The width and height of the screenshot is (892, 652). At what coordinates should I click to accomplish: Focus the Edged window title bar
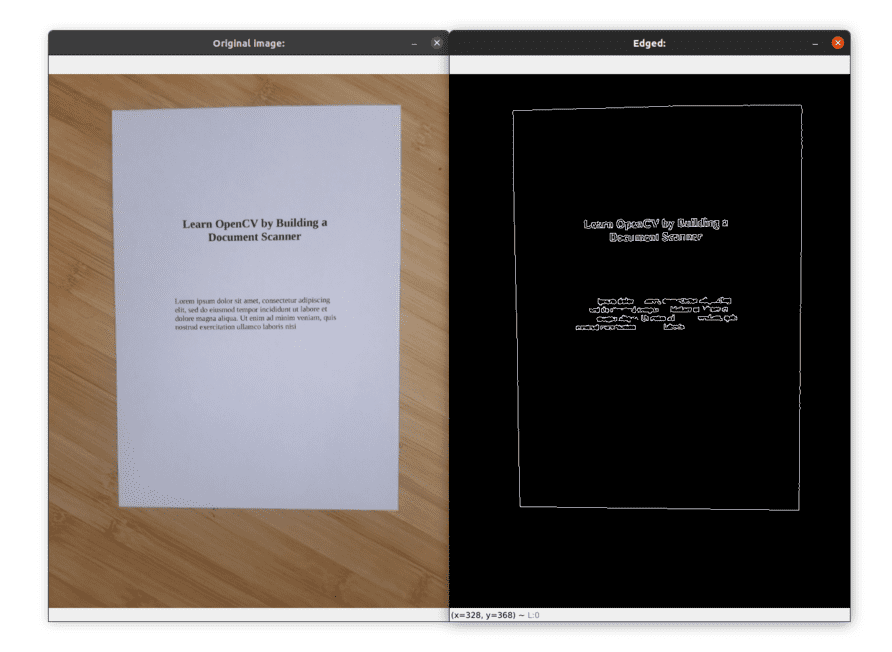click(x=649, y=43)
